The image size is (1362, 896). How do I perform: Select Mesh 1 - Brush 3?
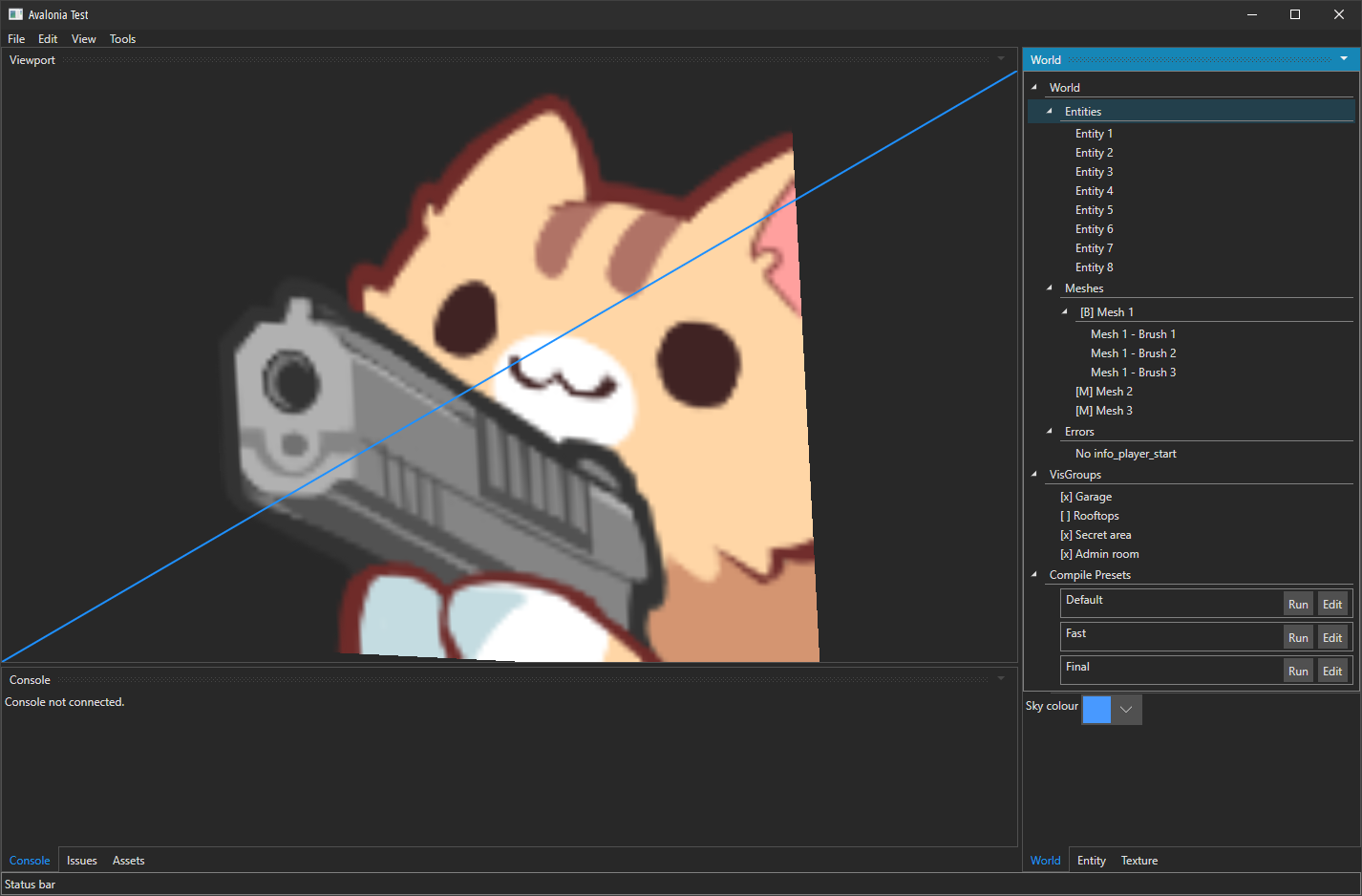1133,373
